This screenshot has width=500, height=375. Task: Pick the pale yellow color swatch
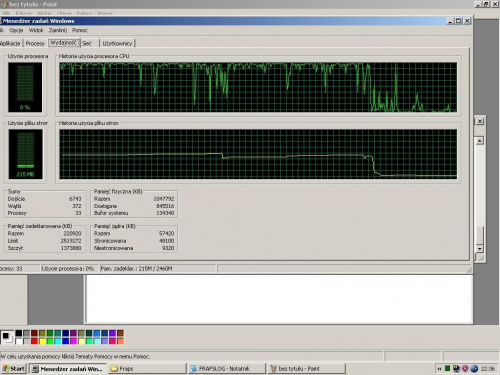(81, 341)
